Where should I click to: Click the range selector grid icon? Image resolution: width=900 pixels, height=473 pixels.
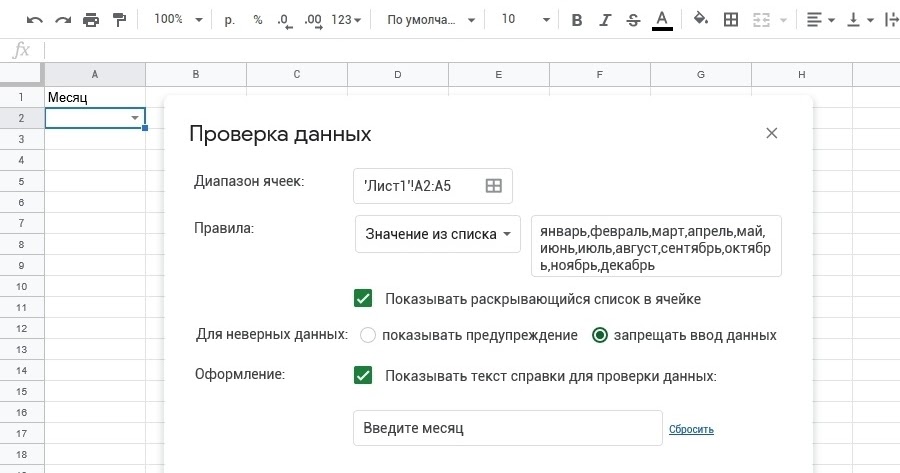[x=493, y=185]
